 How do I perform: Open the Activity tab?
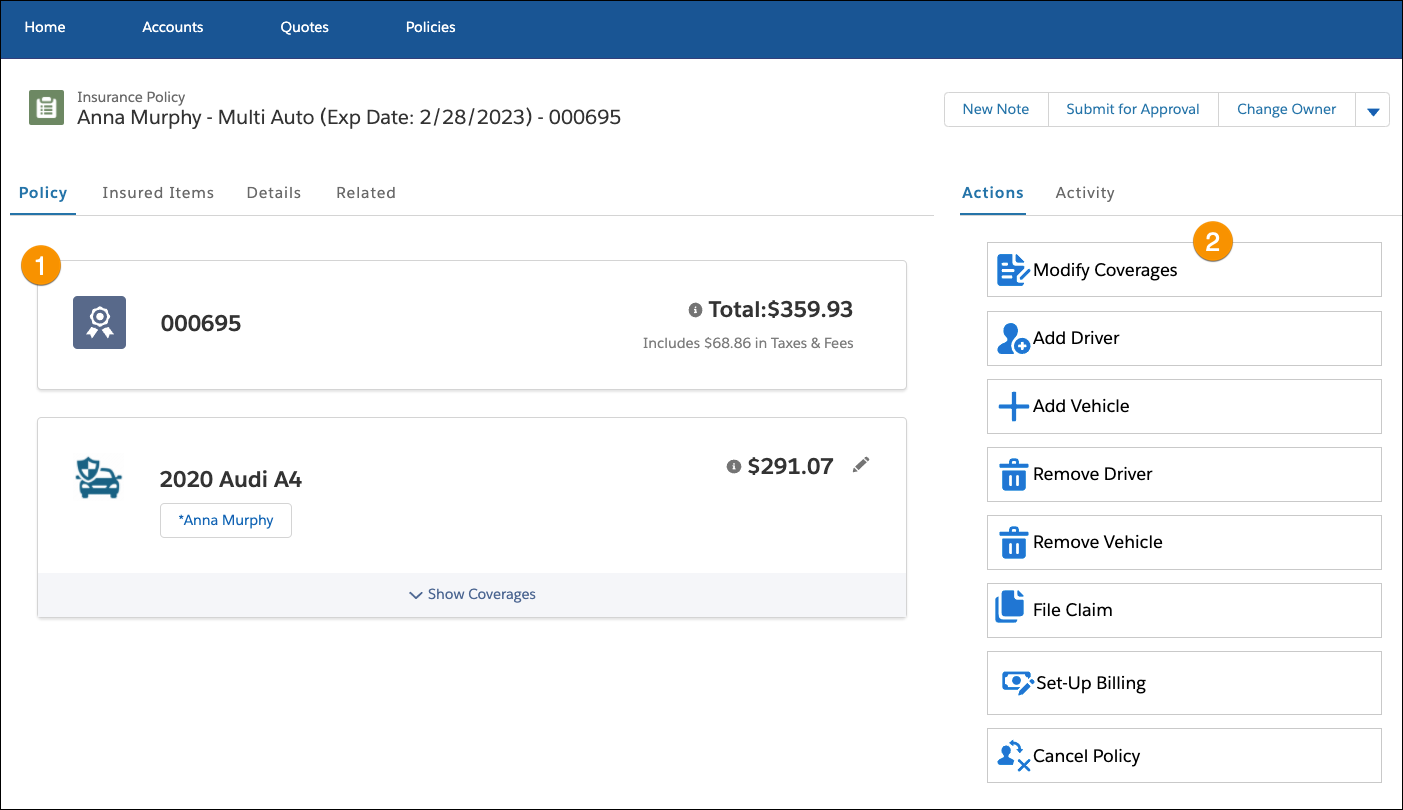1084,192
